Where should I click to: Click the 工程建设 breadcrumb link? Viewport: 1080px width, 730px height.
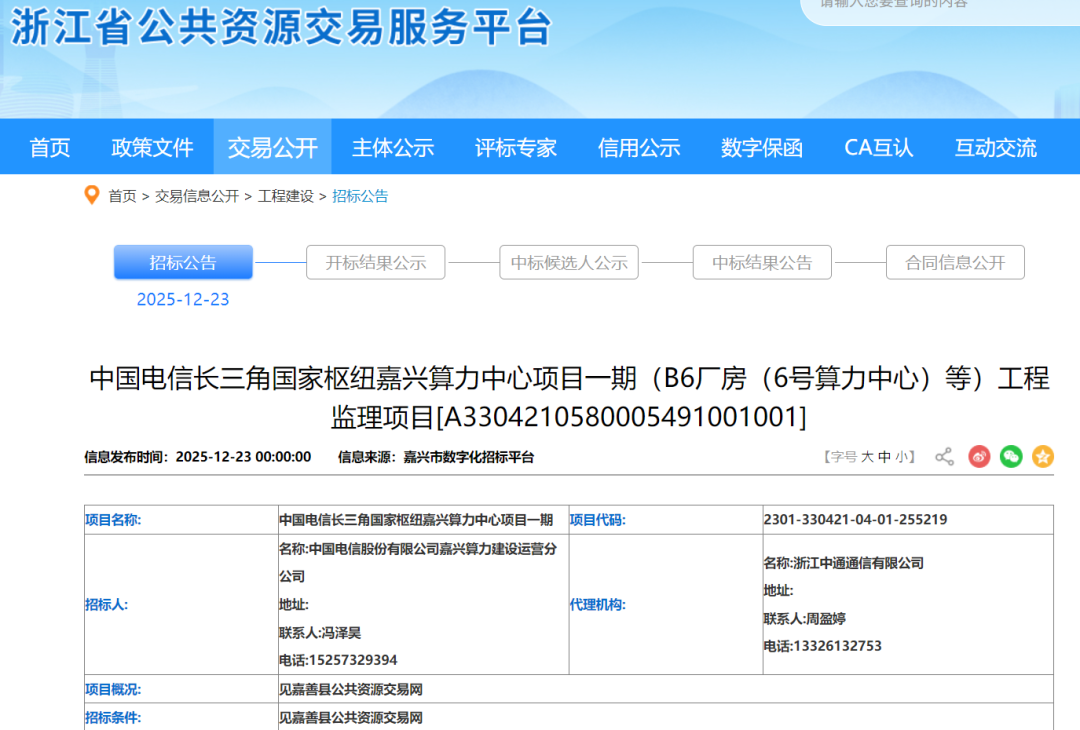coord(285,196)
